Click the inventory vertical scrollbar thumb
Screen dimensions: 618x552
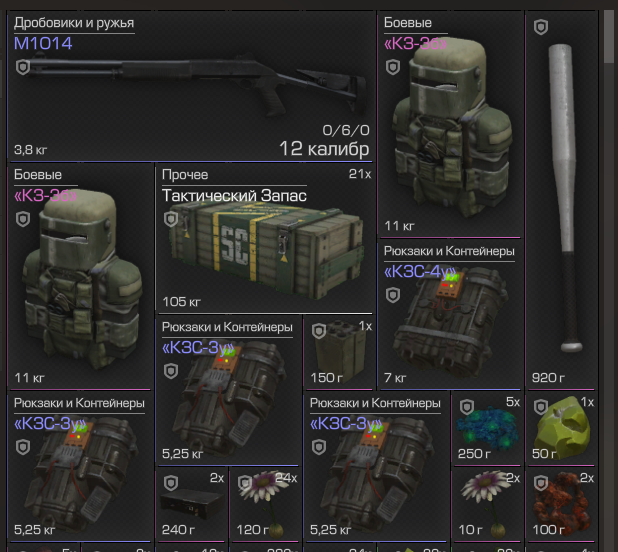click(x=609, y=36)
